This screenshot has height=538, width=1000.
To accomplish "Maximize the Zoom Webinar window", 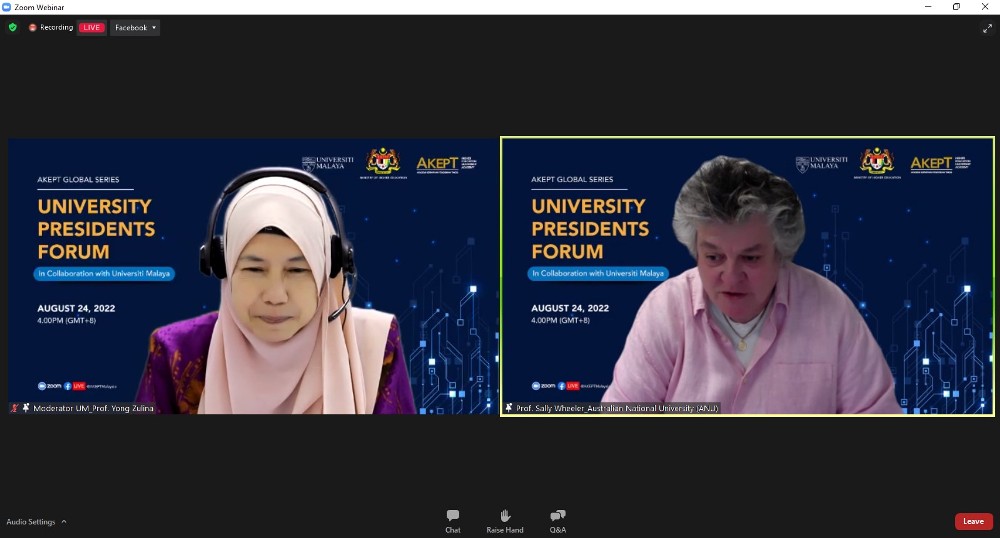I will click(956, 7).
